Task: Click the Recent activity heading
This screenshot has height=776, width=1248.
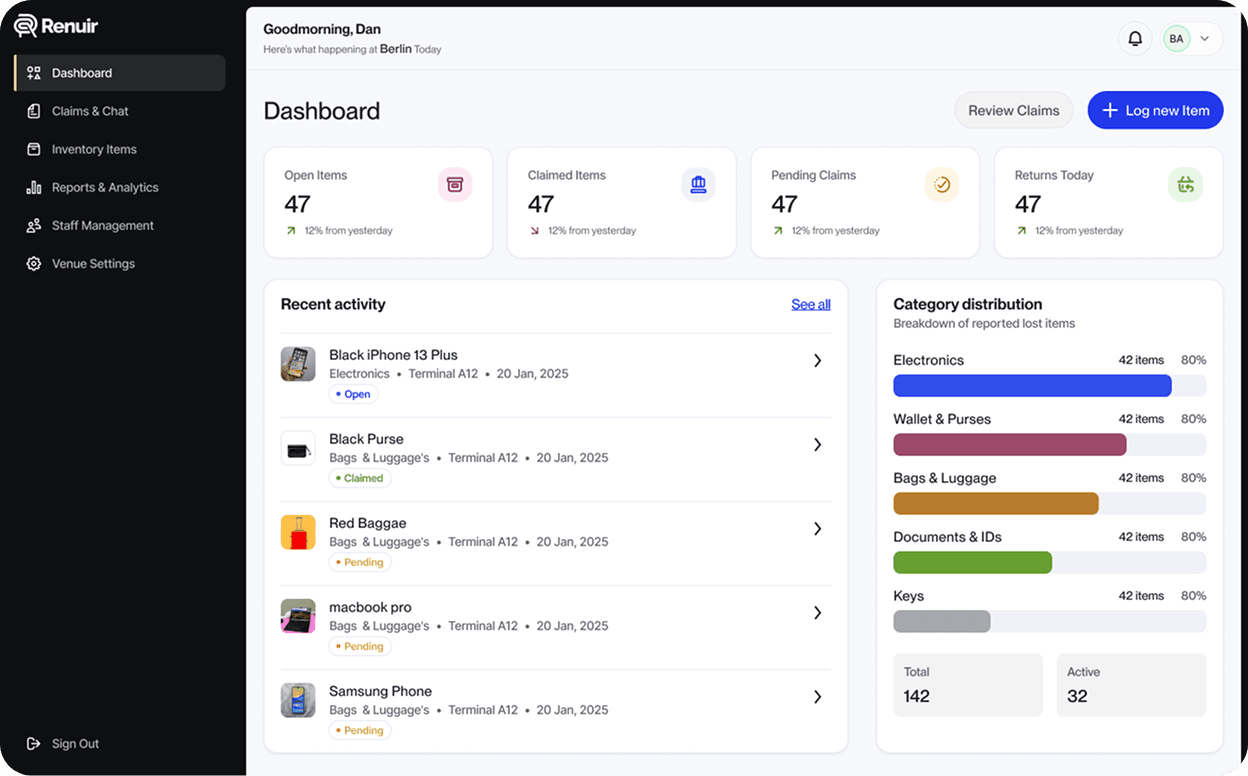Action: click(x=333, y=304)
